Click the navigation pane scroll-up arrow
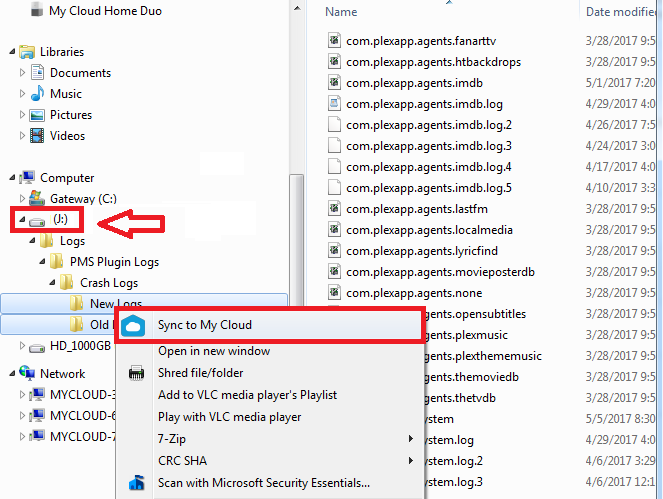This screenshot has height=499, width=663. coord(297,8)
